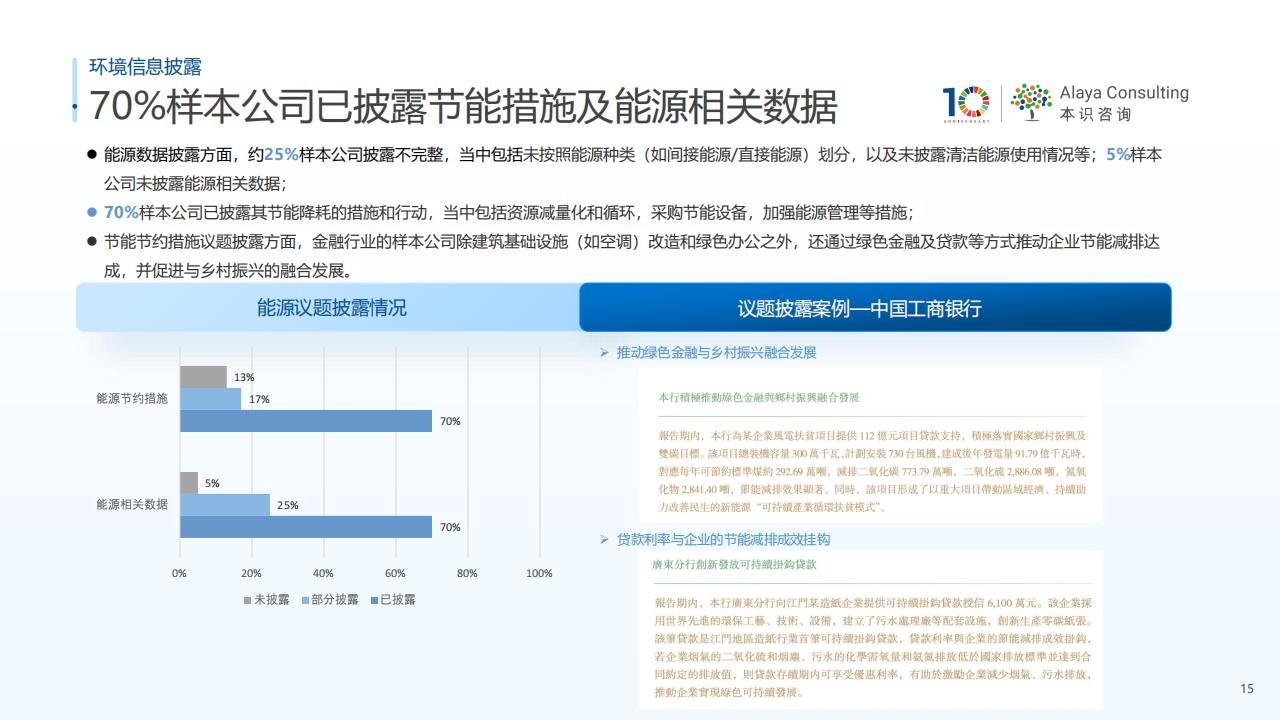Click the 环境信息披露 section label
Image resolution: width=1280 pixels, height=720 pixels.
pos(145,67)
